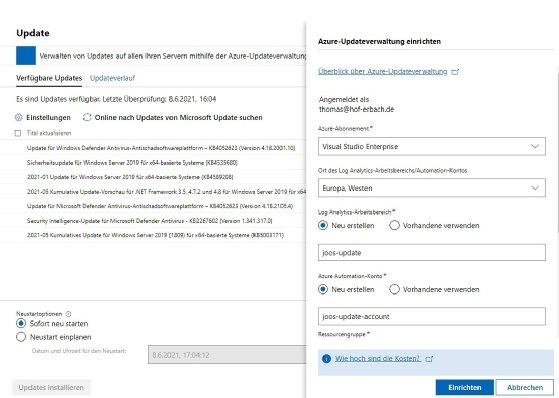This screenshot has height=398, width=559.
Task: Click the external link icon beside Überblick link
Action: click(x=455, y=72)
